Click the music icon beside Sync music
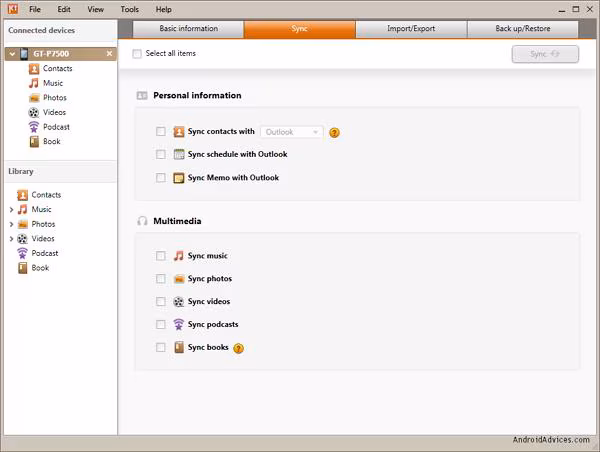Viewport: 600px width, 452px height. pyautogui.click(x=179, y=256)
